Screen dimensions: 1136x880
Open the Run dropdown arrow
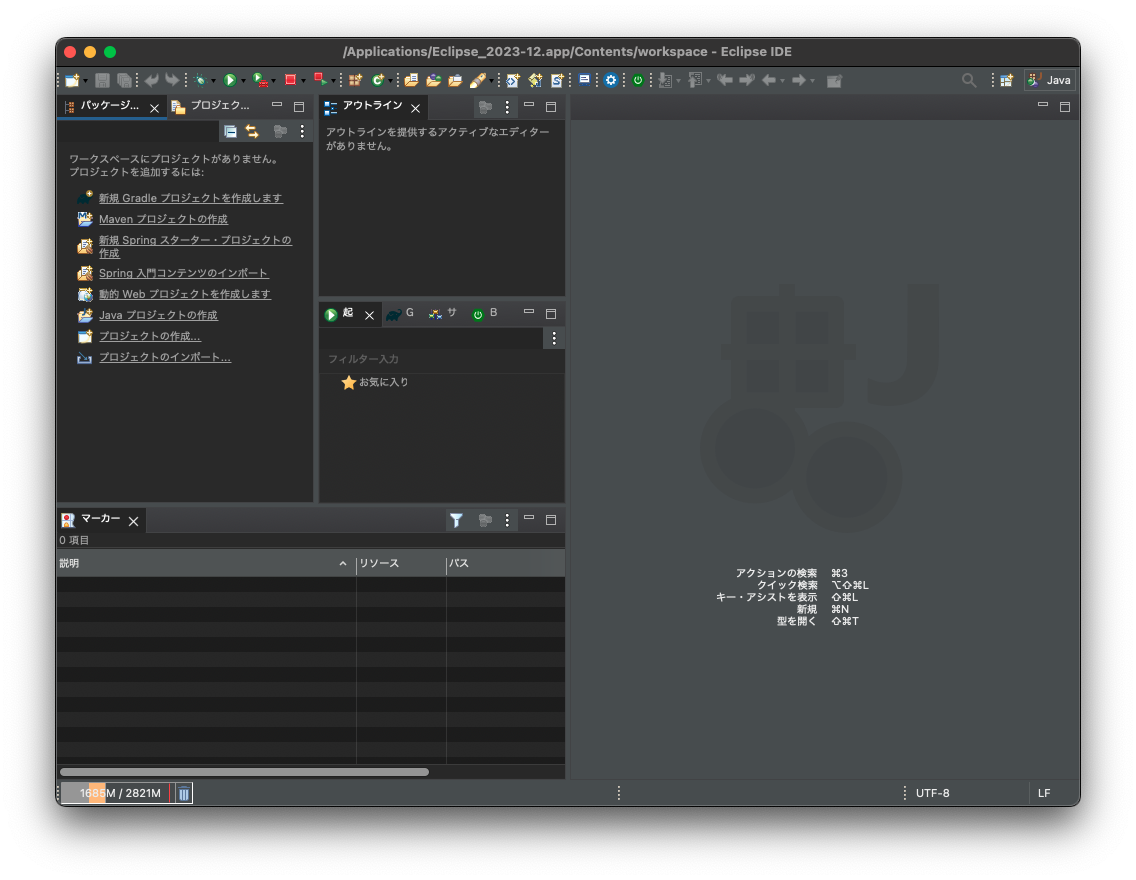pos(243,81)
